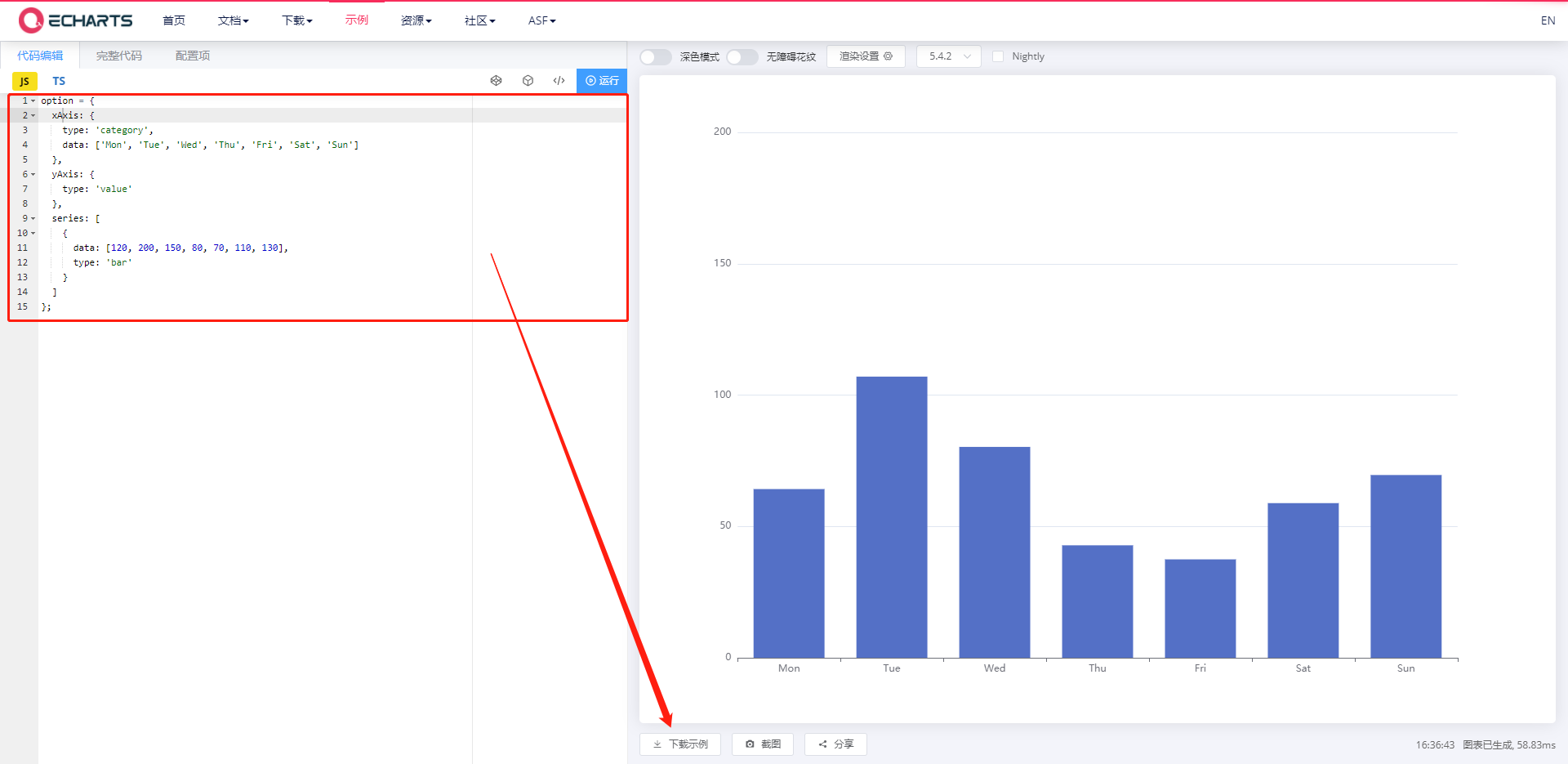Toggle 无障碍花纹 switch
This screenshot has width=1568, height=764.
(742, 56)
